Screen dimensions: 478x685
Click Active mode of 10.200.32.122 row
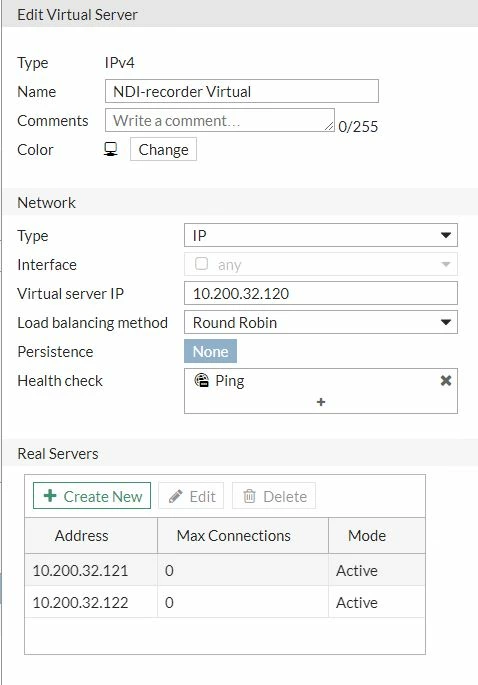click(357, 602)
